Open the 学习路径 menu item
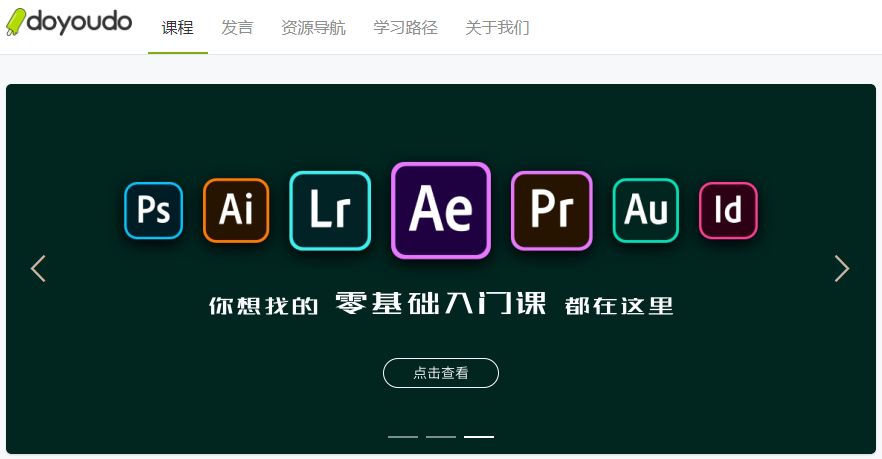882x459 pixels. 406,27
